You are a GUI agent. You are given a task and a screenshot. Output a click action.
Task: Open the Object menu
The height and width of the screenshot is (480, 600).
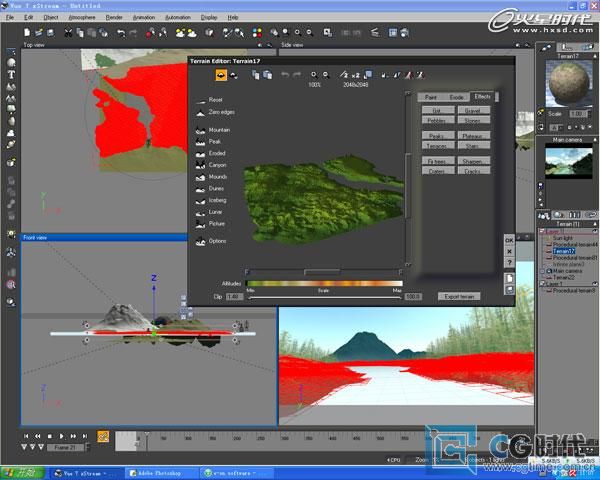click(51, 17)
